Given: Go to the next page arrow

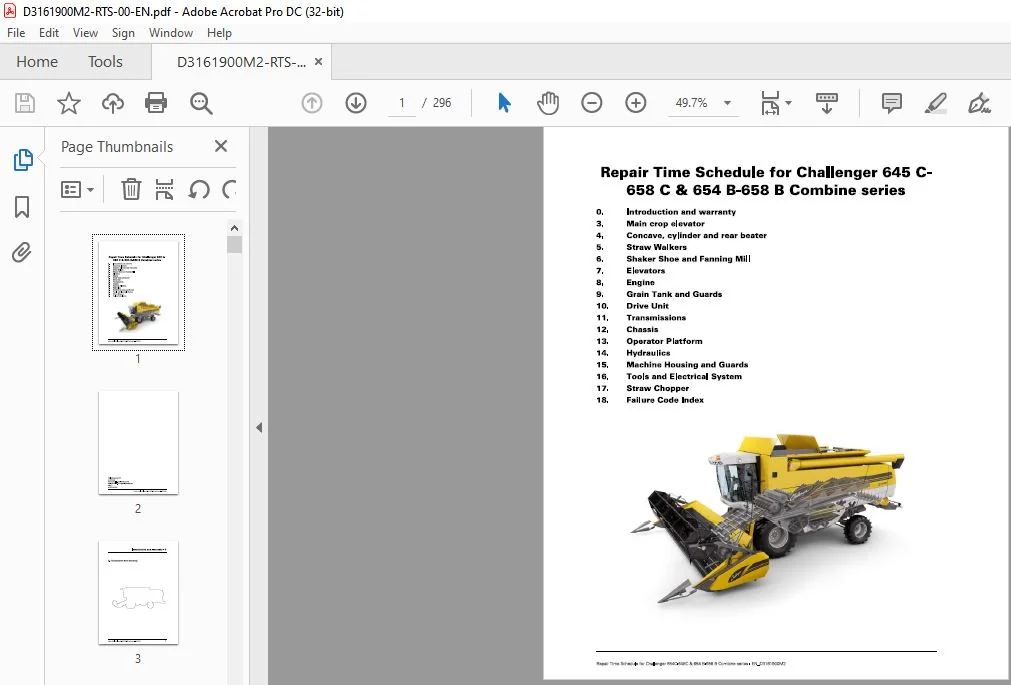Looking at the screenshot, I should click(x=356, y=103).
